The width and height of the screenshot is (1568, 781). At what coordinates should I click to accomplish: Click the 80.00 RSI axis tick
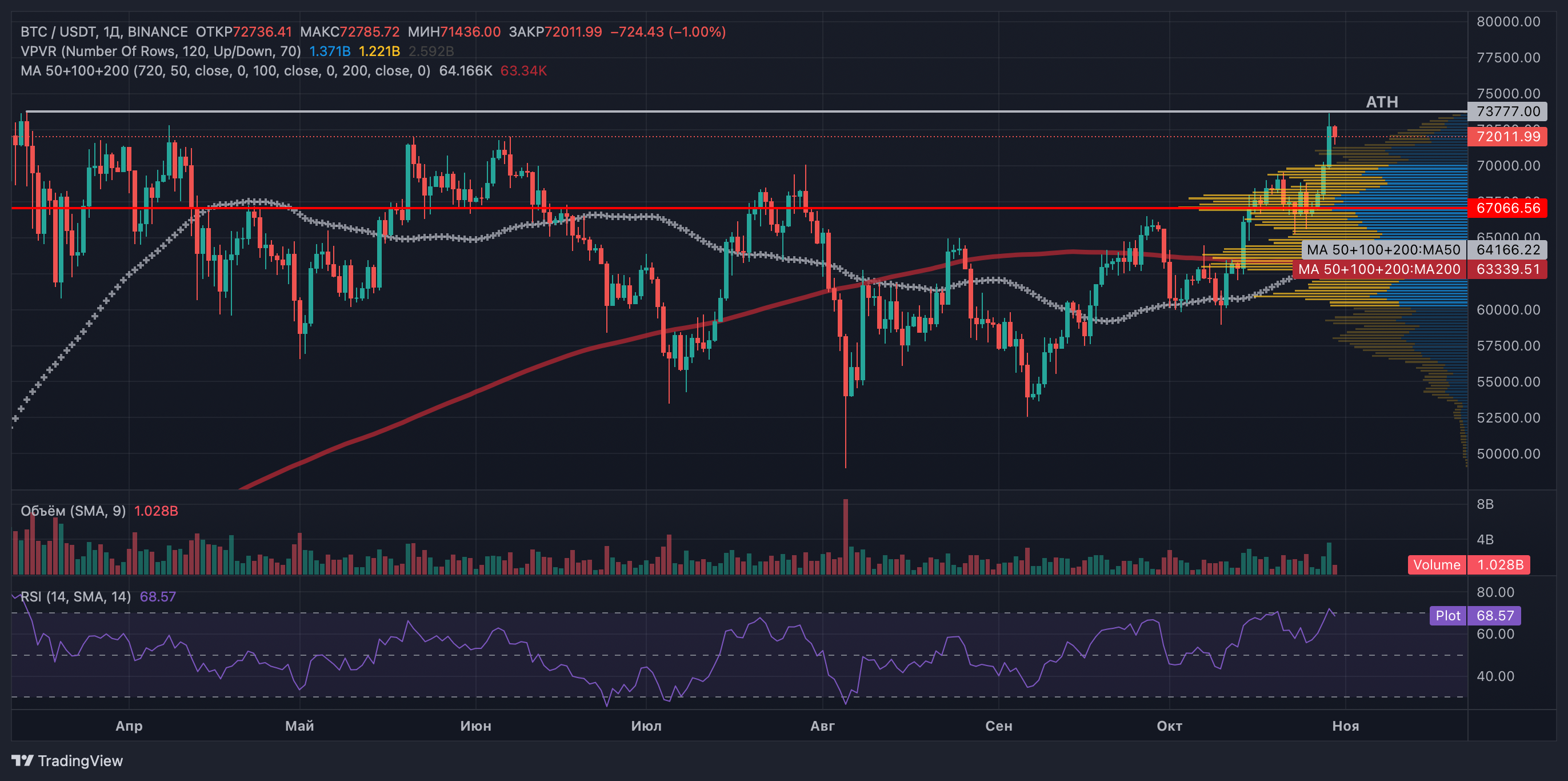1495,592
